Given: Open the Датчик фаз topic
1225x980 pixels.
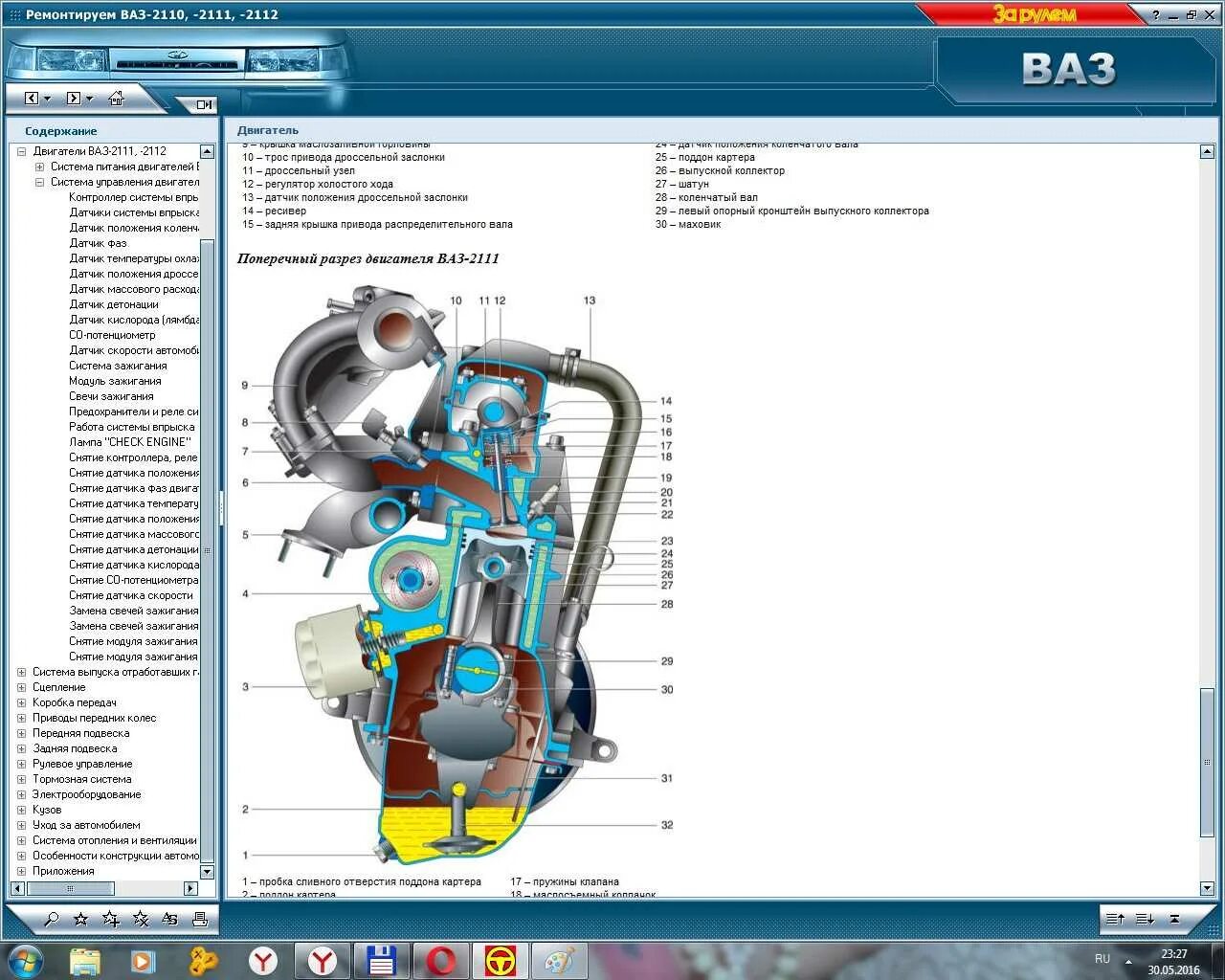Looking at the screenshot, I should (98, 243).
